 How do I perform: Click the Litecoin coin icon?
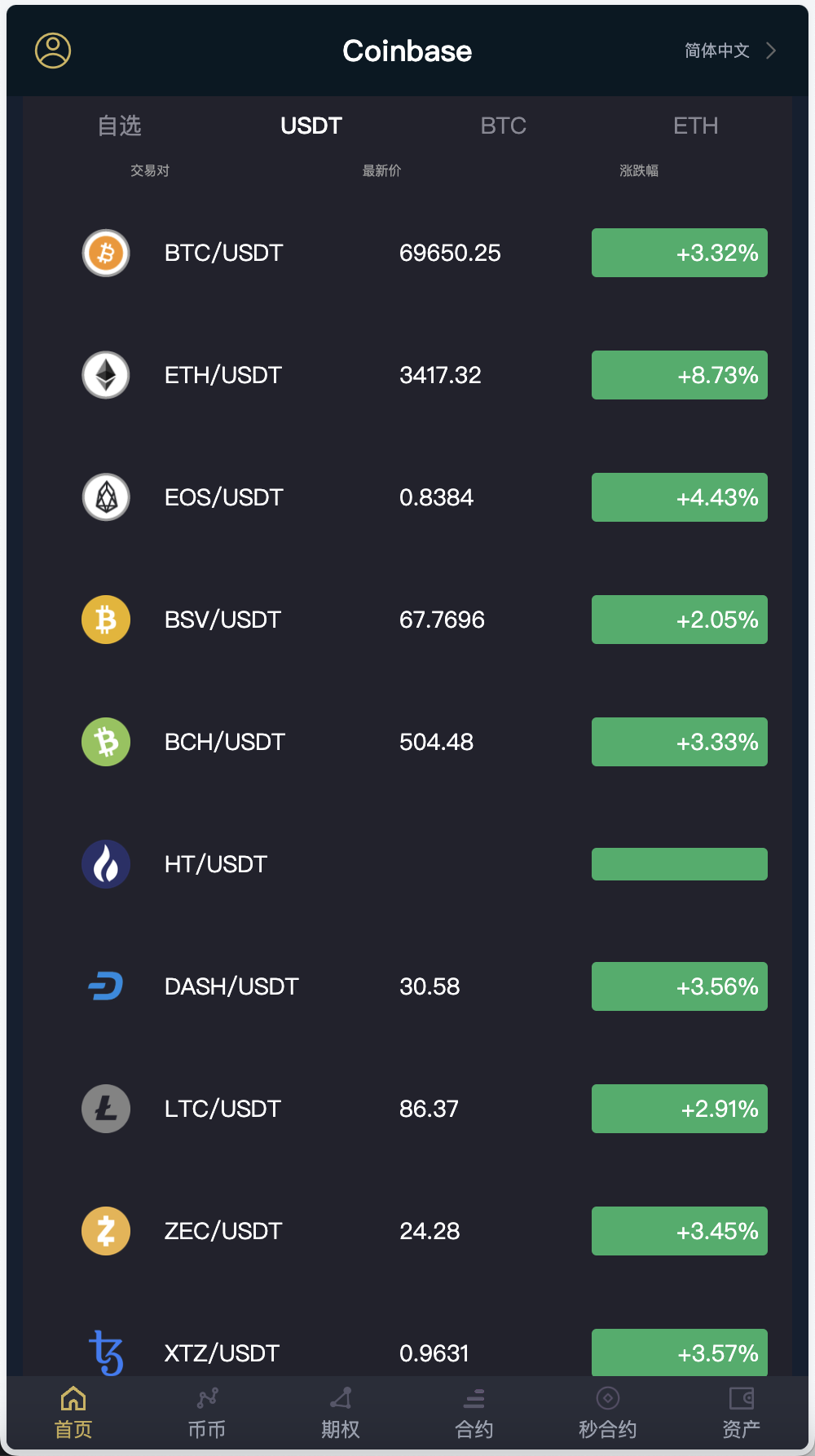click(106, 1109)
